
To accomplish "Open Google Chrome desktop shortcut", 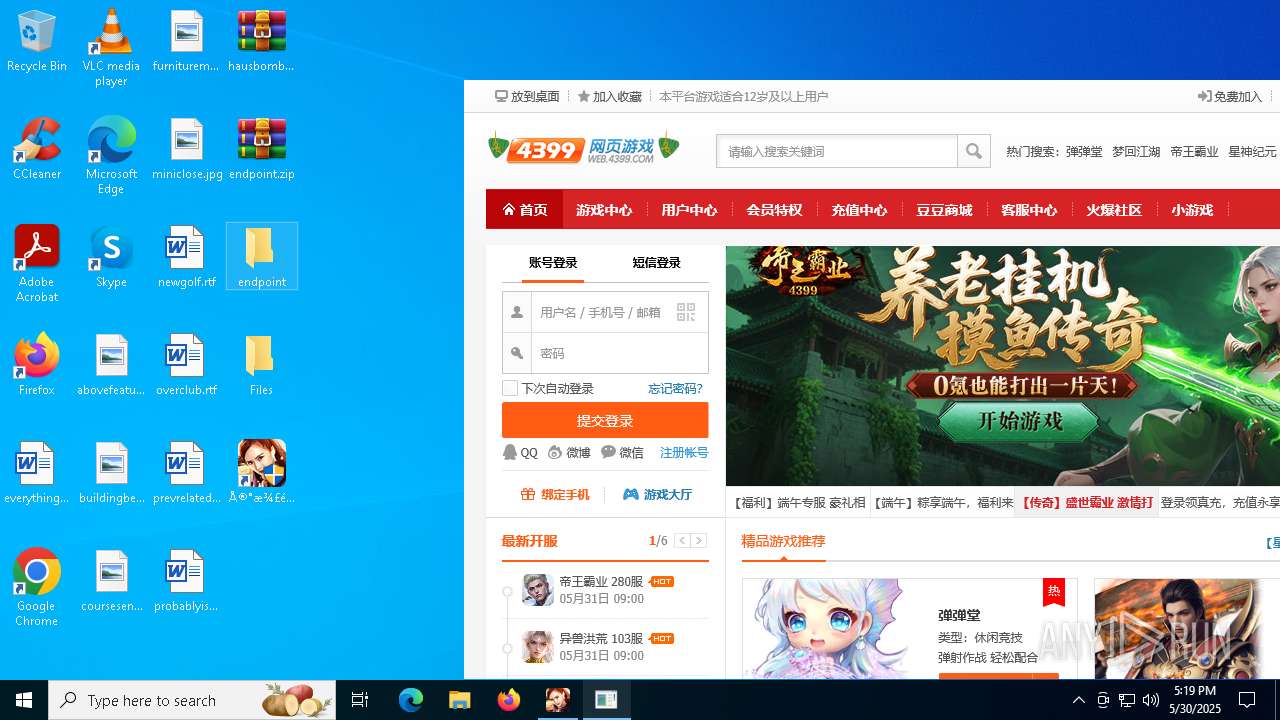I will coord(37,588).
